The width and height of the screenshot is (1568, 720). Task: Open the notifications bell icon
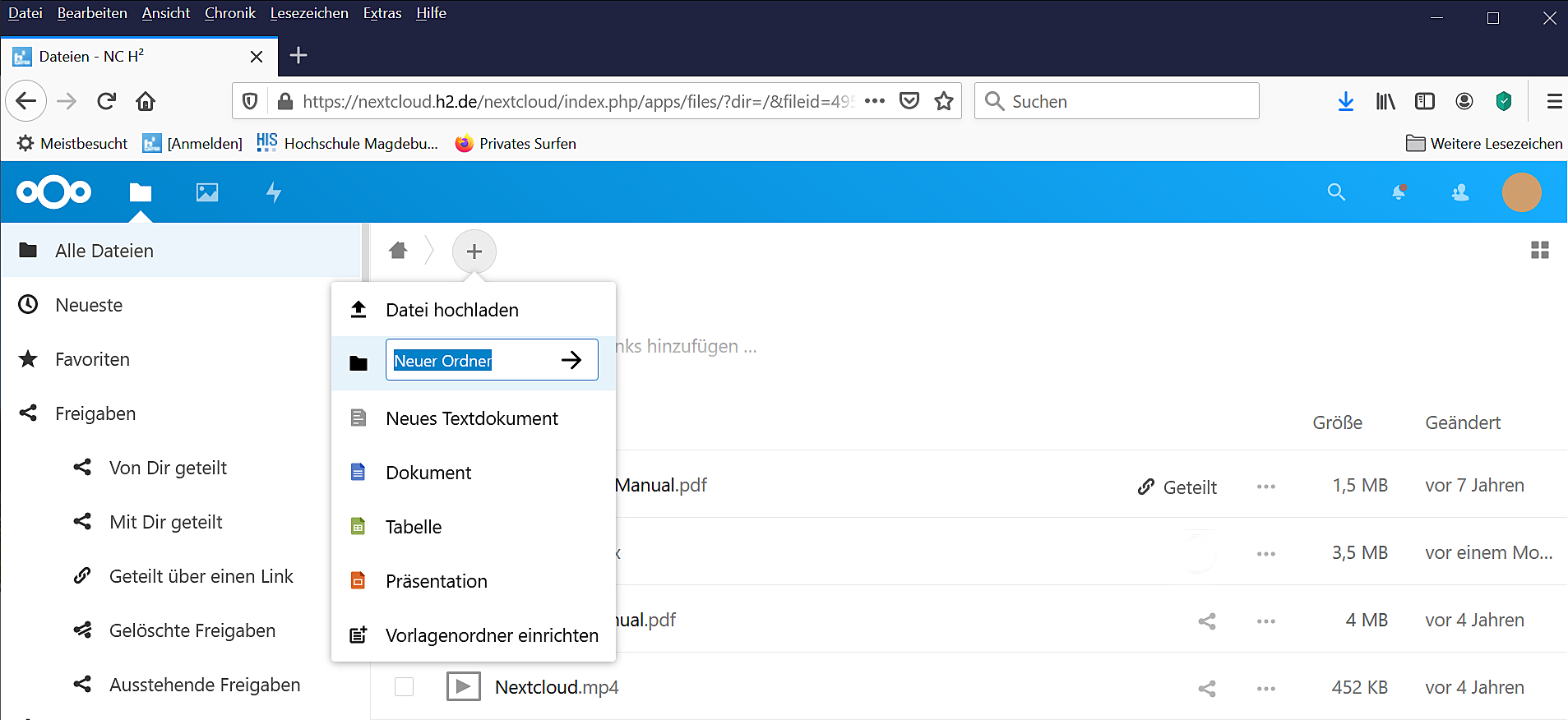(1398, 192)
